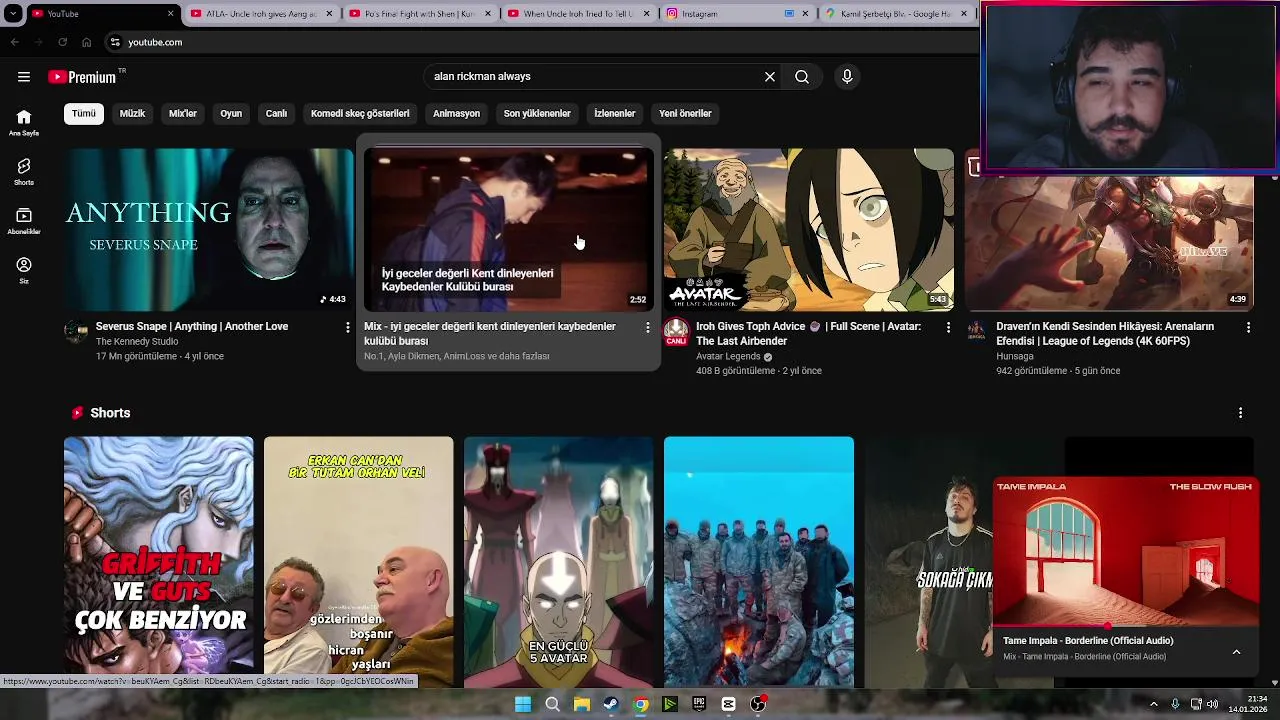
Task: Open the Erkan Can'dan Orhan Veli short
Action: pos(359,562)
